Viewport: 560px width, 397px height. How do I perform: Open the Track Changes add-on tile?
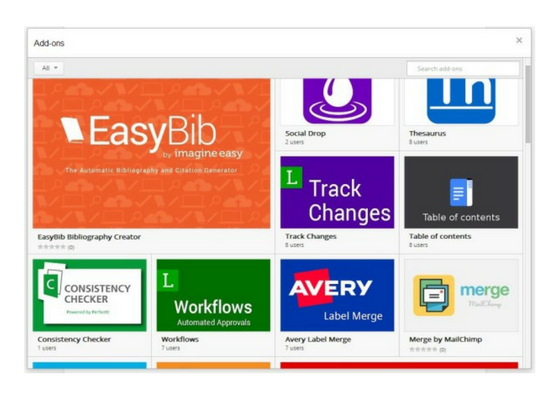[337, 192]
